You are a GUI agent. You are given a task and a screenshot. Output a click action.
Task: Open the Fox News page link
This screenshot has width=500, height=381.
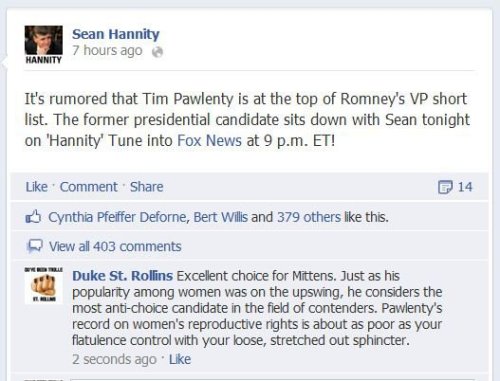point(209,141)
